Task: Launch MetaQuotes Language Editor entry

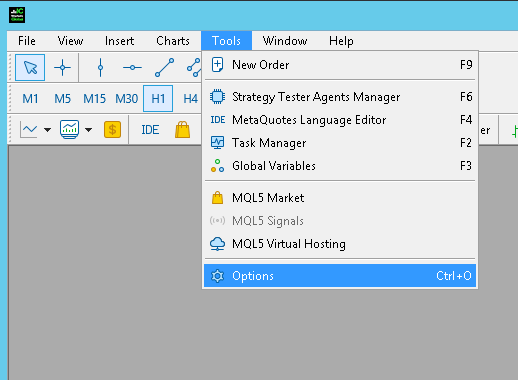Action: point(340,120)
